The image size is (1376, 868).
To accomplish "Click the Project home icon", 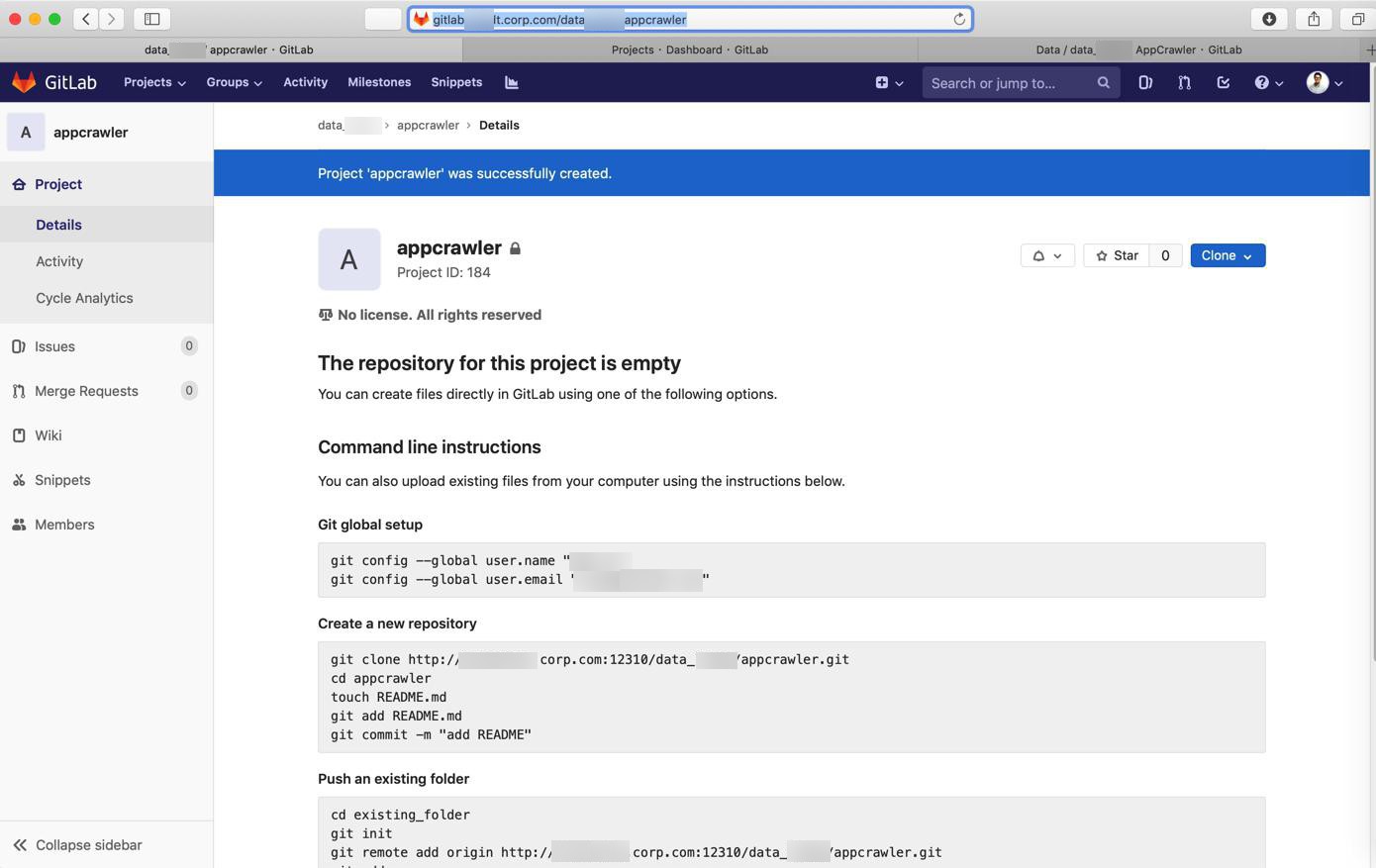I will (x=19, y=184).
